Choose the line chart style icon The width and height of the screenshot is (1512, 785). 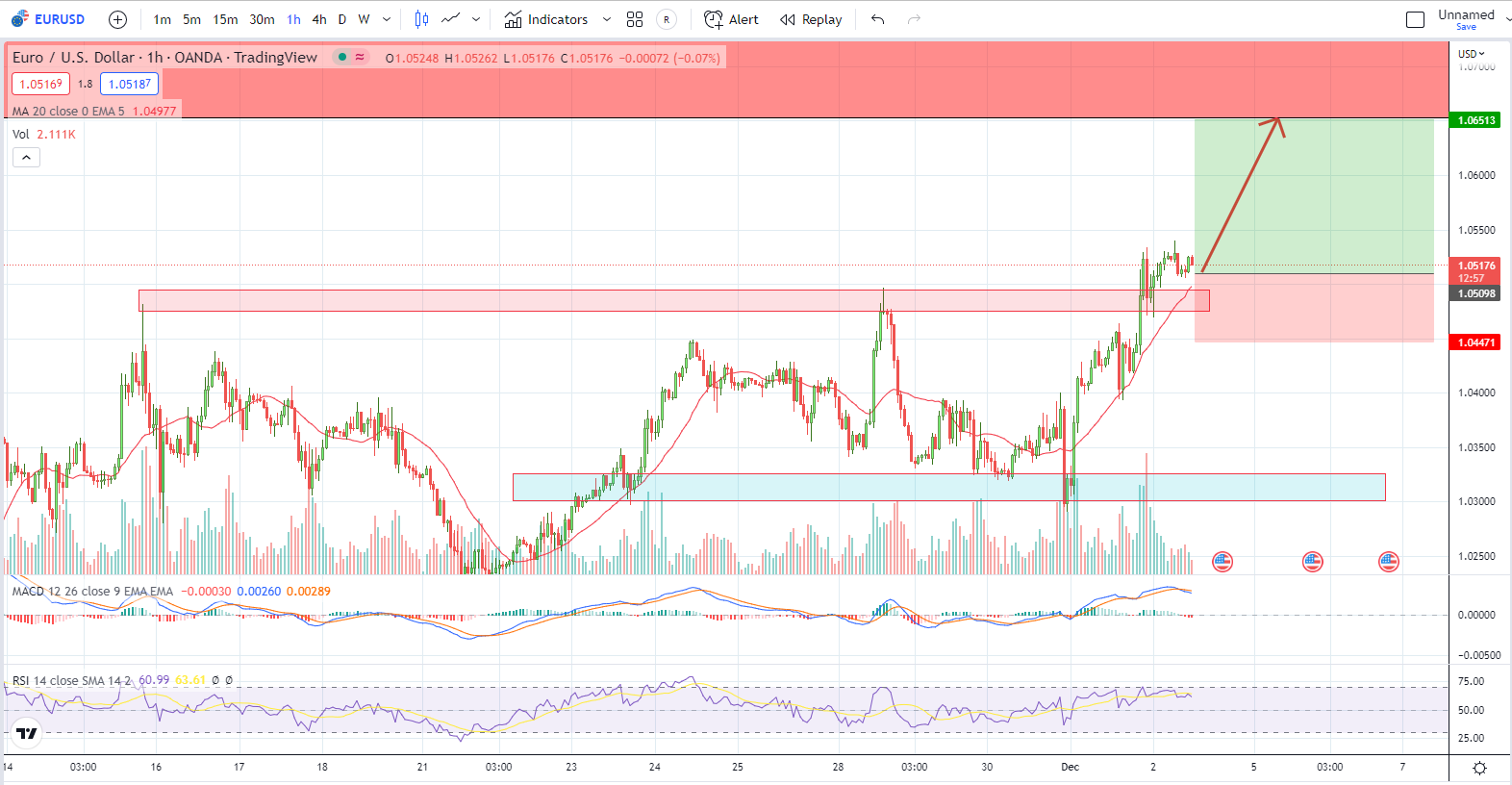coord(450,19)
